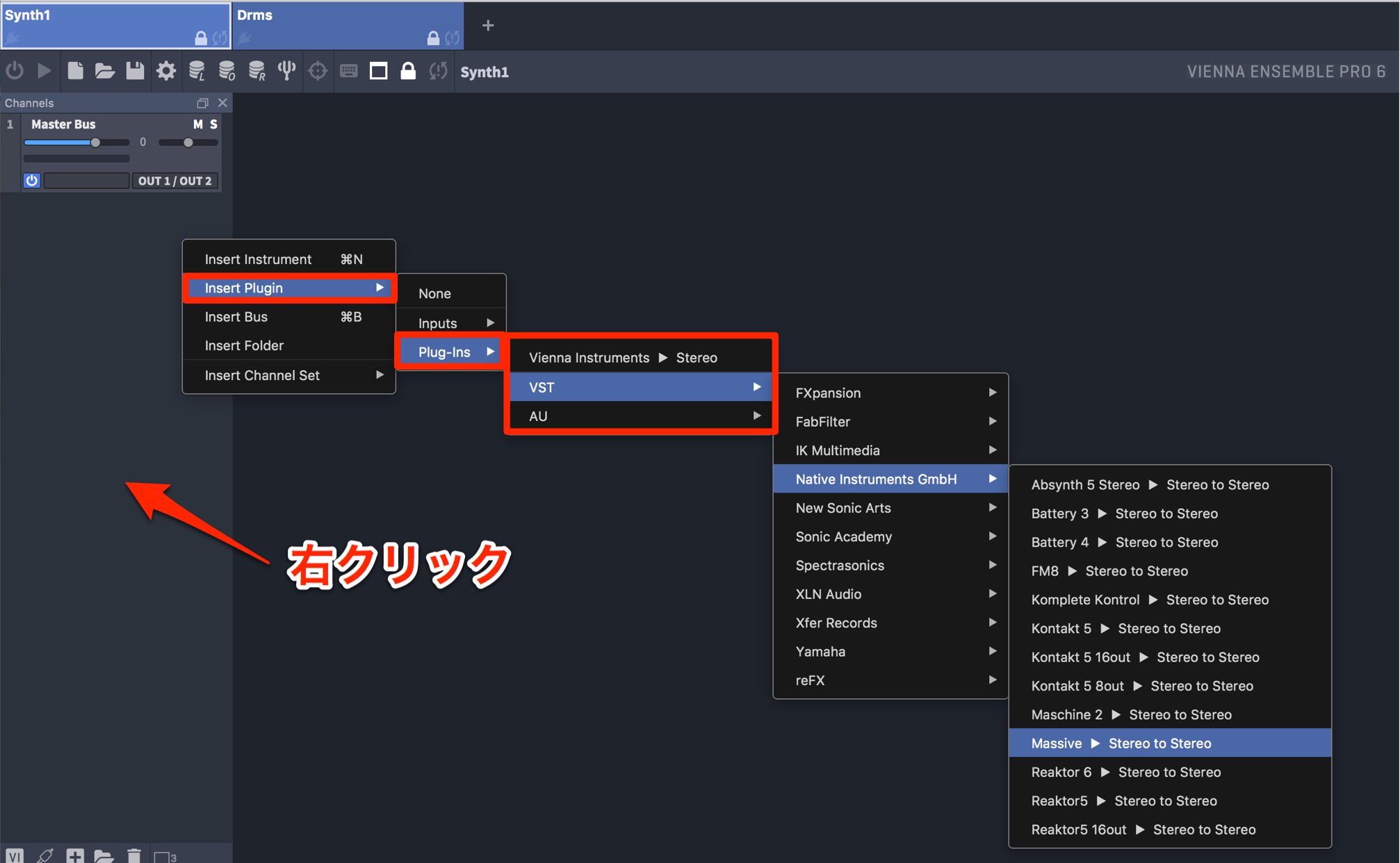Viewport: 1400px width, 863px height.
Task: Choose Insert Folder from context menu
Action: pos(289,345)
